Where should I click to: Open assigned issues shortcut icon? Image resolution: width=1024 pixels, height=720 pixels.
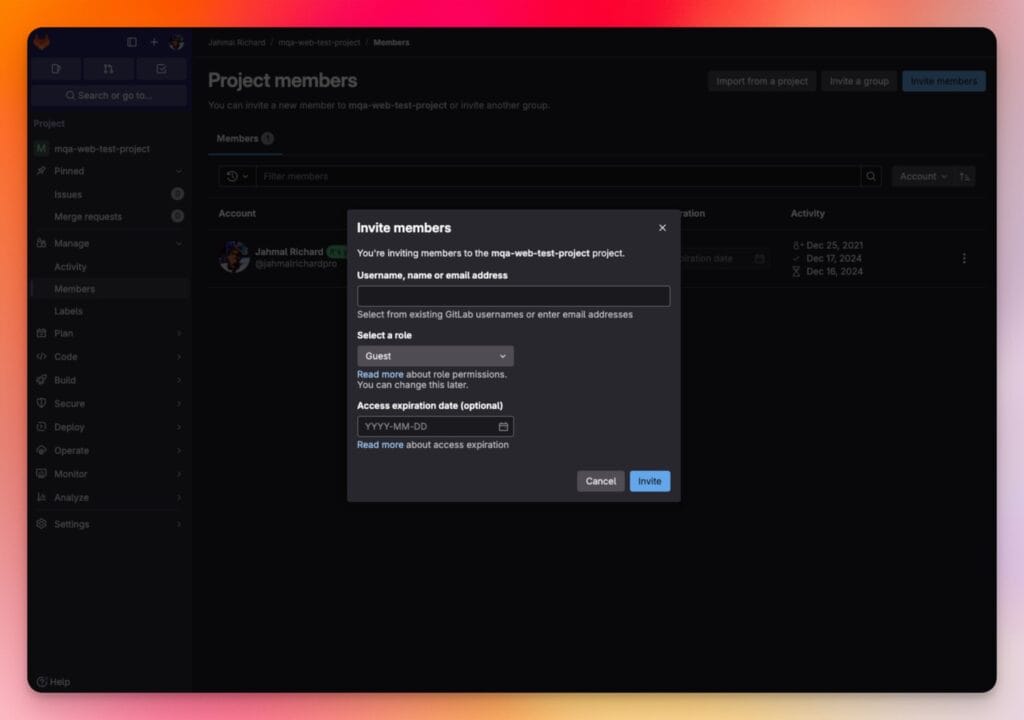coord(56,69)
